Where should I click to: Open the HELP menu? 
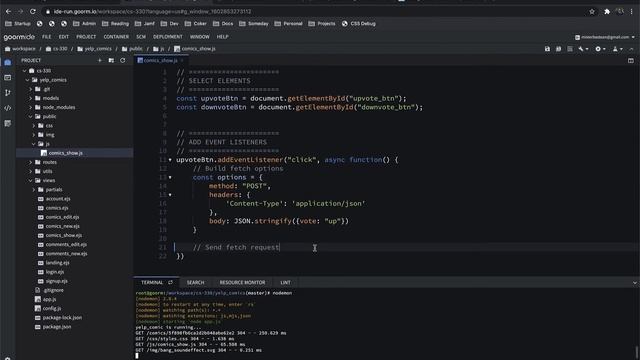[x=222, y=37]
